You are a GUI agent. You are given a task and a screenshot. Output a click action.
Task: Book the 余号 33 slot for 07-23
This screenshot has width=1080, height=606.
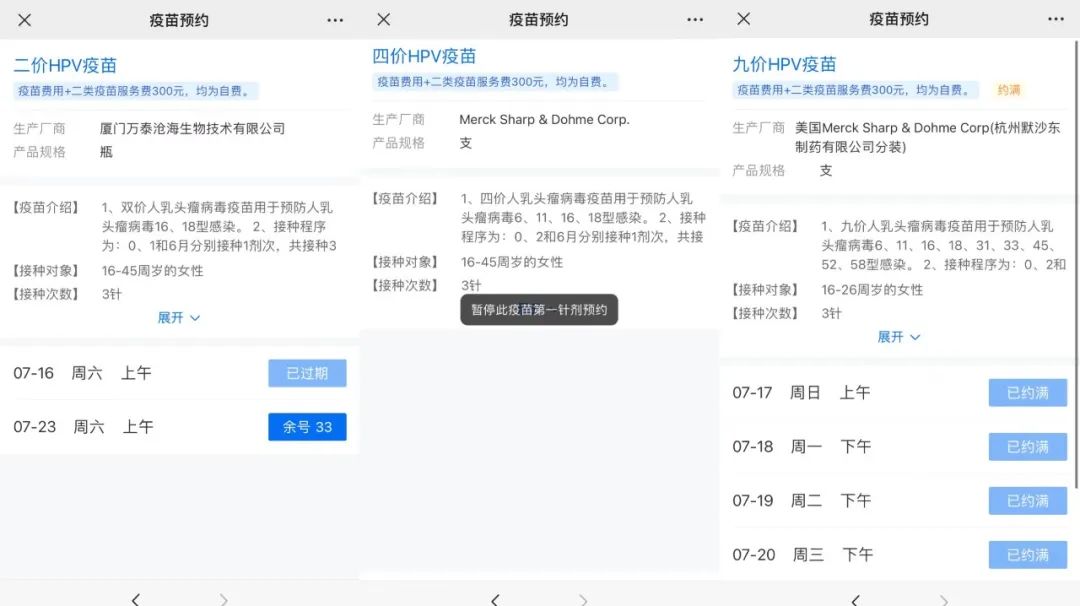coord(307,426)
